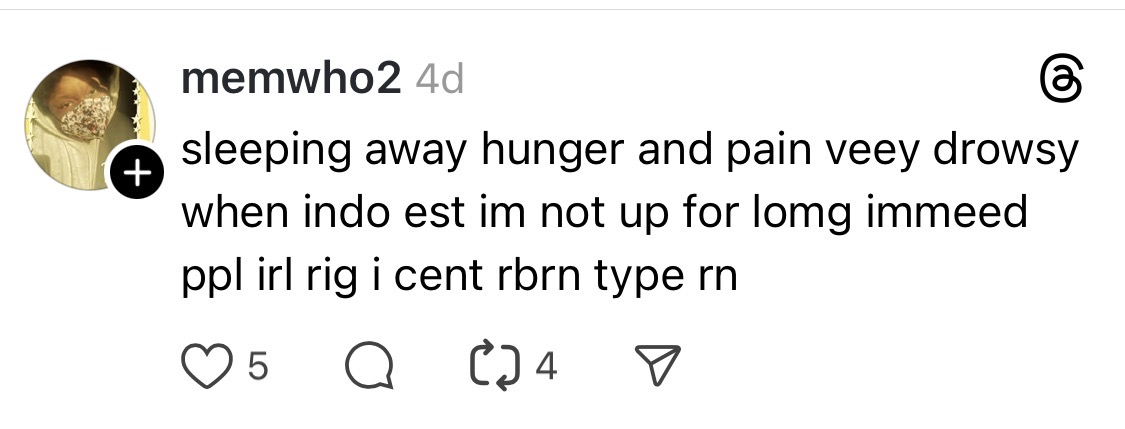Follow memwho2 with the plus badge

136,171
